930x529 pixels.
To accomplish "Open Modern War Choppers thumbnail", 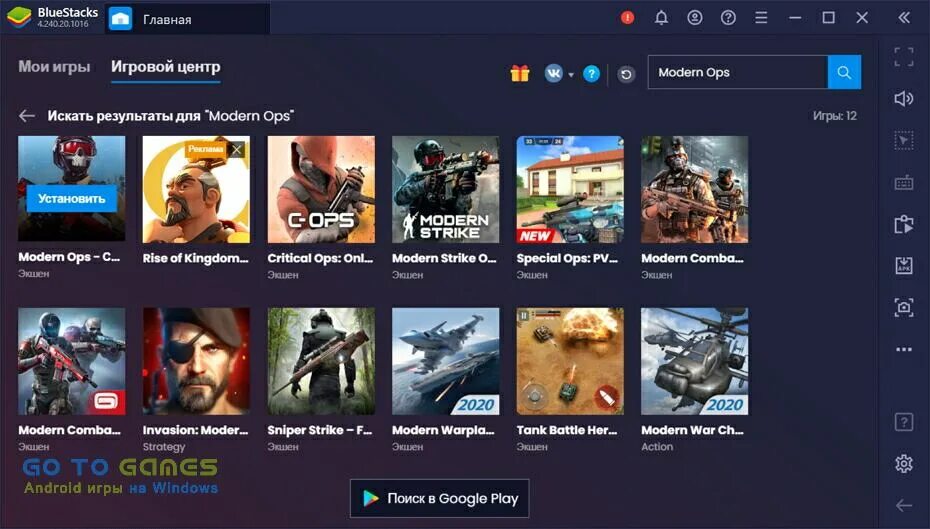I will click(695, 361).
